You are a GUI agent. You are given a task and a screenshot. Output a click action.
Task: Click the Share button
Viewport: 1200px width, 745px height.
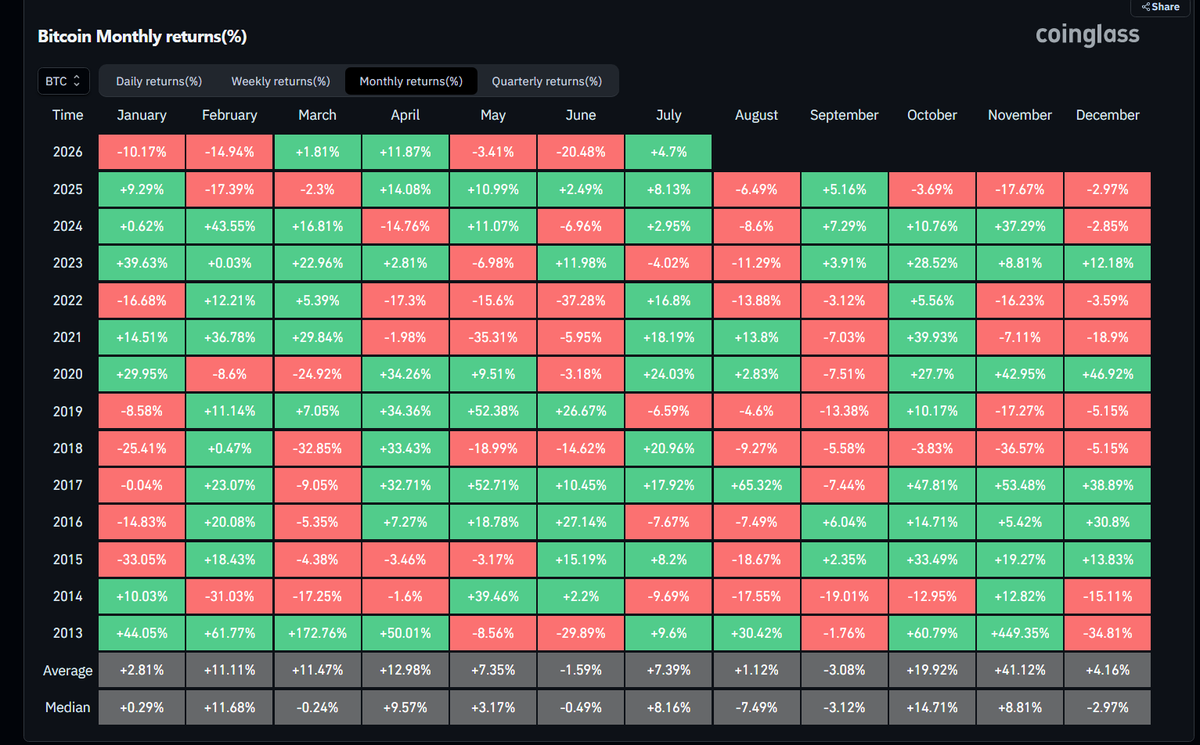pos(1160,7)
